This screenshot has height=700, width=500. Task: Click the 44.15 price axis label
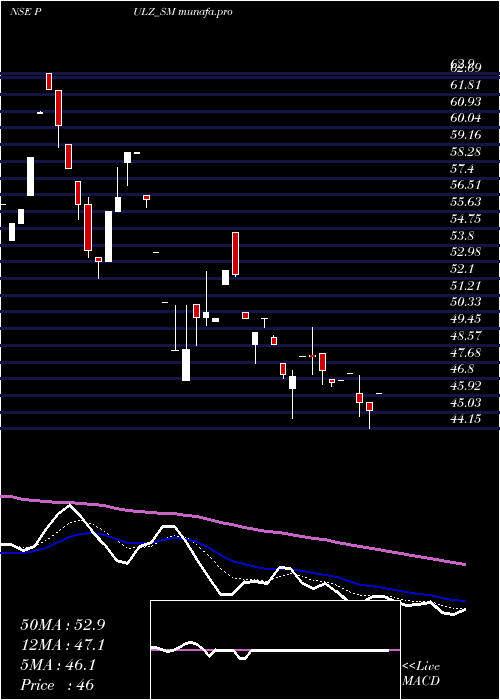[x=466, y=420]
